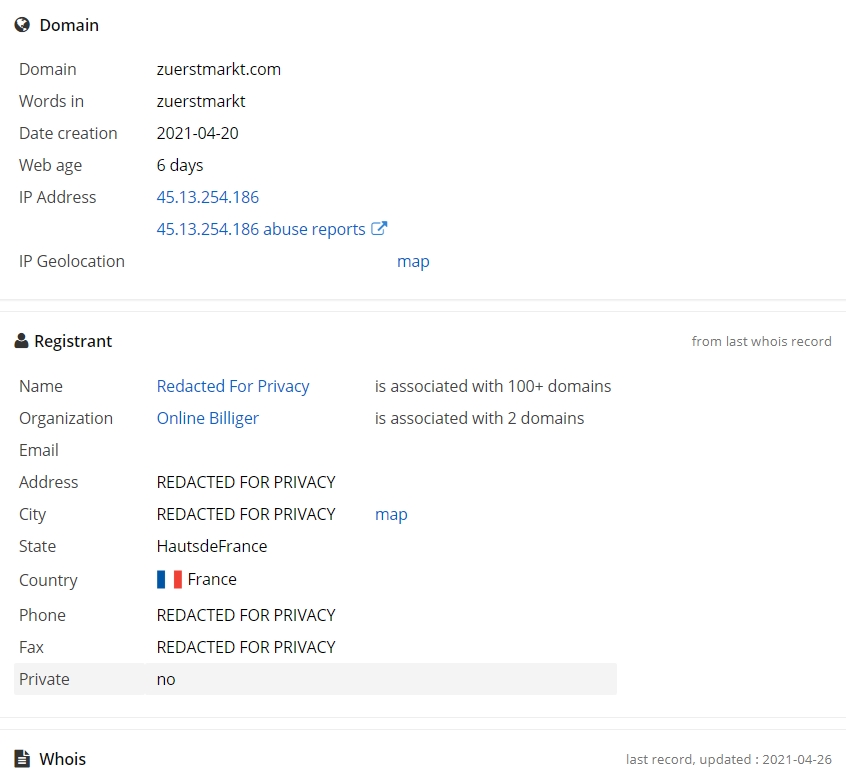Click the external link icon after abuse reports
The width and height of the screenshot is (846, 778).
click(x=379, y=228)
